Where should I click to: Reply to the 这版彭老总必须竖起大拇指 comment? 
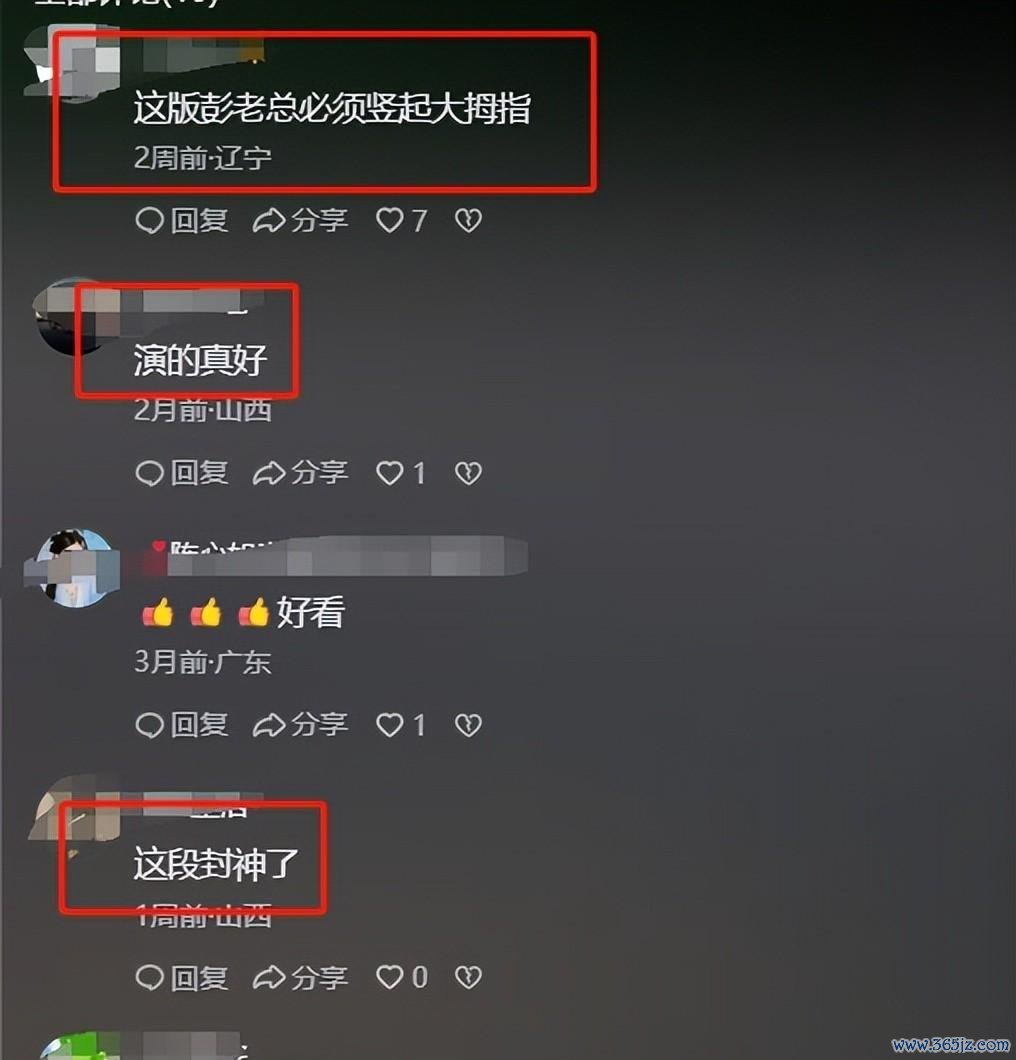pyautogui.click(x=182, y=220)
